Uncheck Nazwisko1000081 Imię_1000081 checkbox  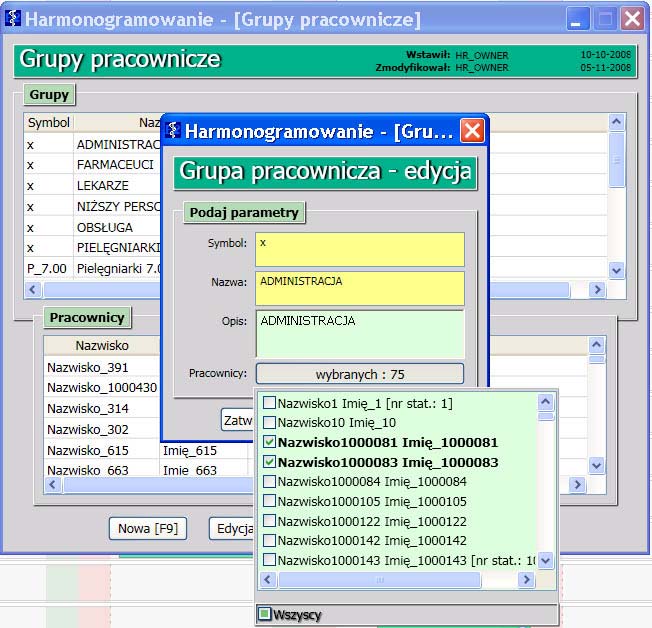tap(269, 442)
